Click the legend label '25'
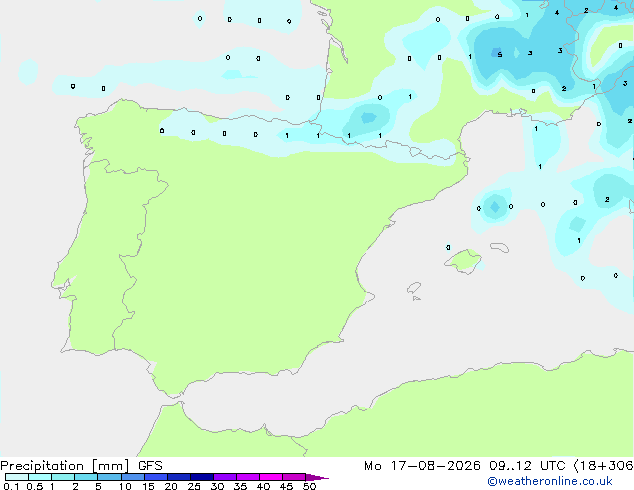The width and height of the screenshot is (634, 490). pos(194,486)
